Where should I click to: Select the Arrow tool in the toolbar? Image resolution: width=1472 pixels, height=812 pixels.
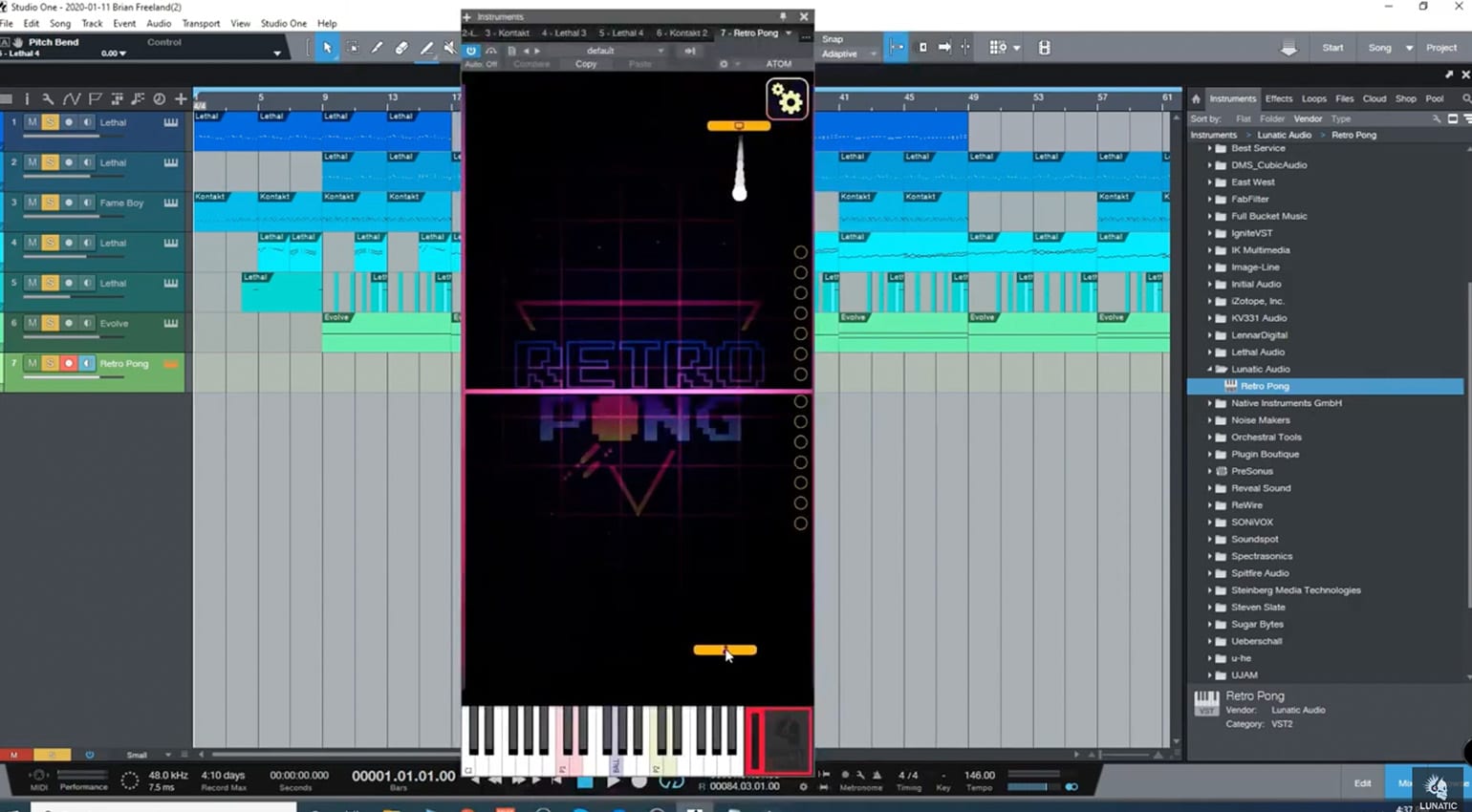(x=327, y=48)
